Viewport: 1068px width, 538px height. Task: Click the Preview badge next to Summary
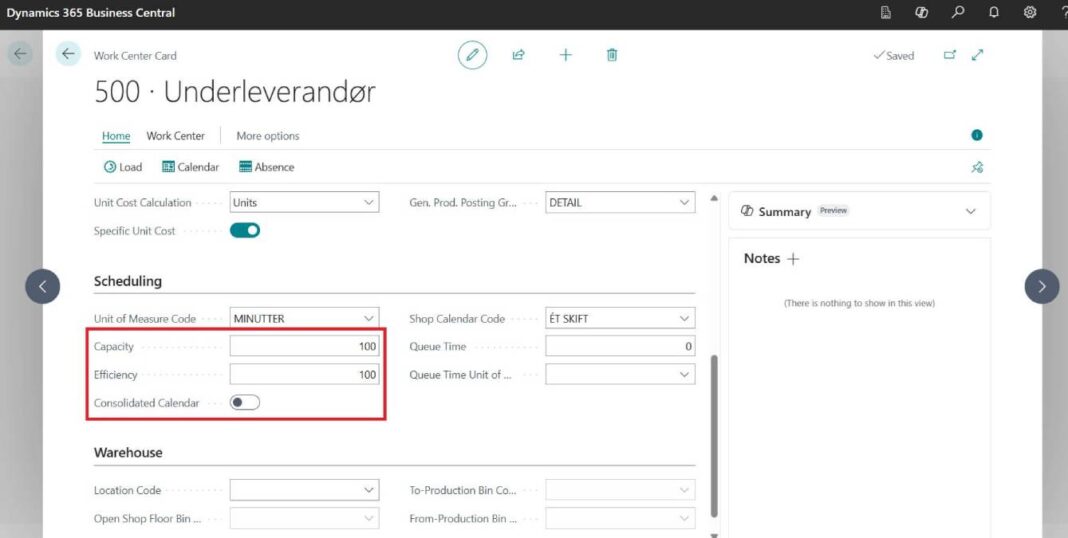pos(833,211)
